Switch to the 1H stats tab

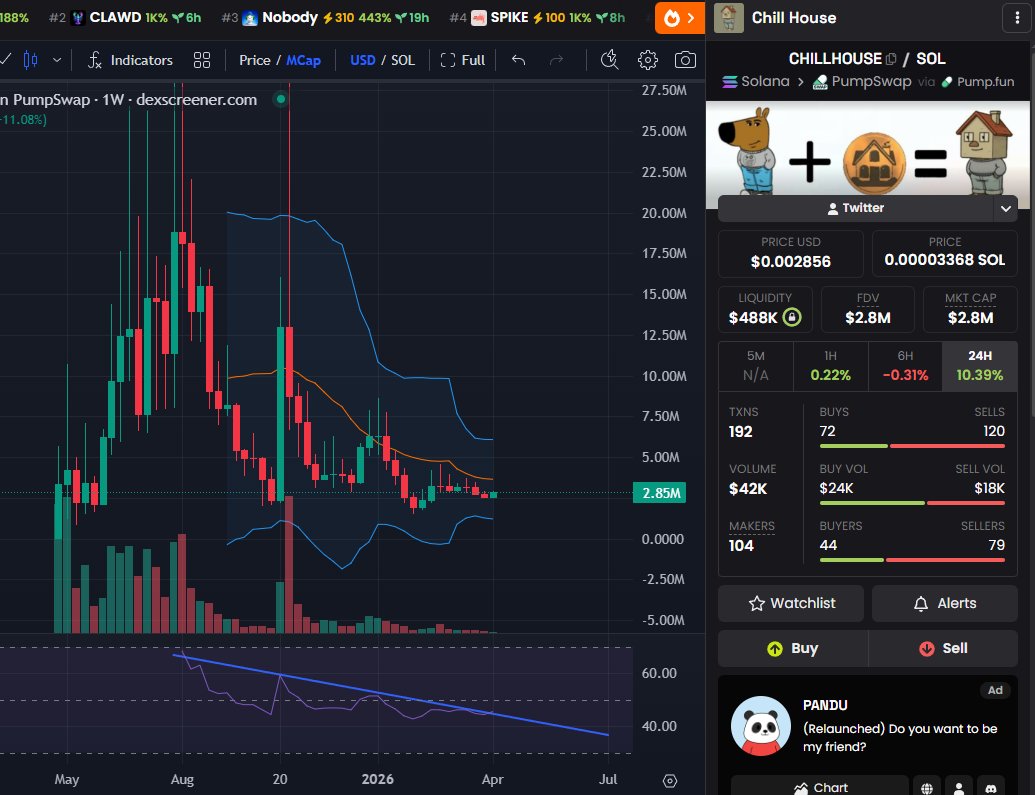tap(831, 366)
